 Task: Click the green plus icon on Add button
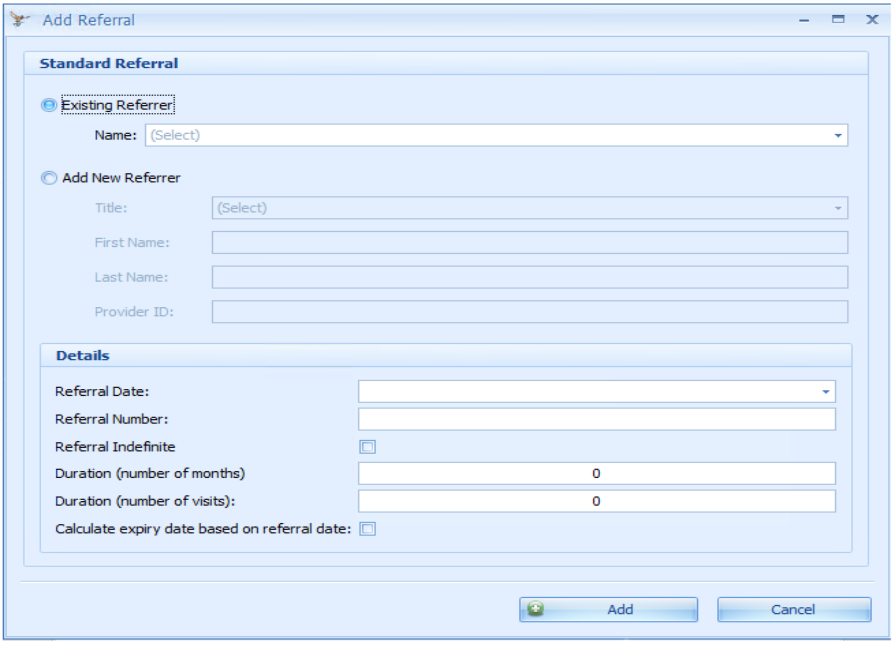click(536, 609)
